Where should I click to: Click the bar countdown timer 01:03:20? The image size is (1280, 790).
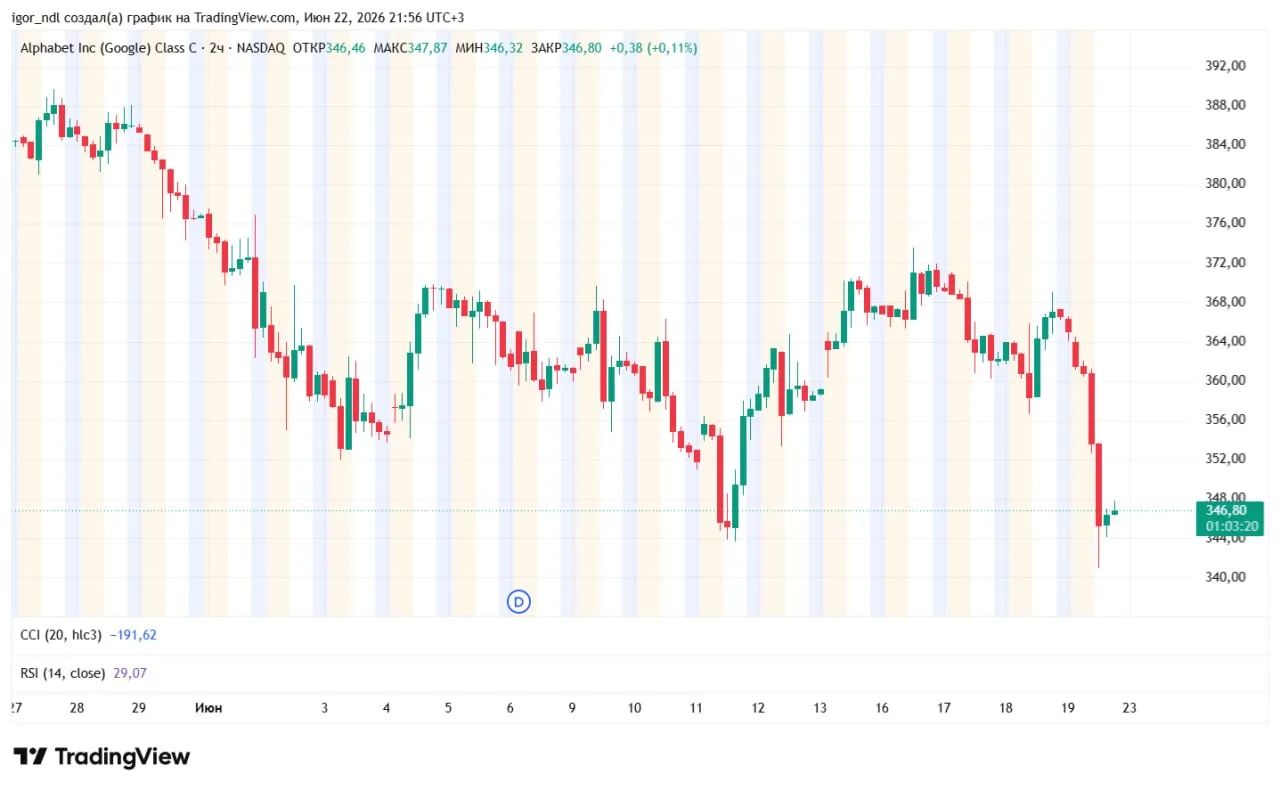1229,526
